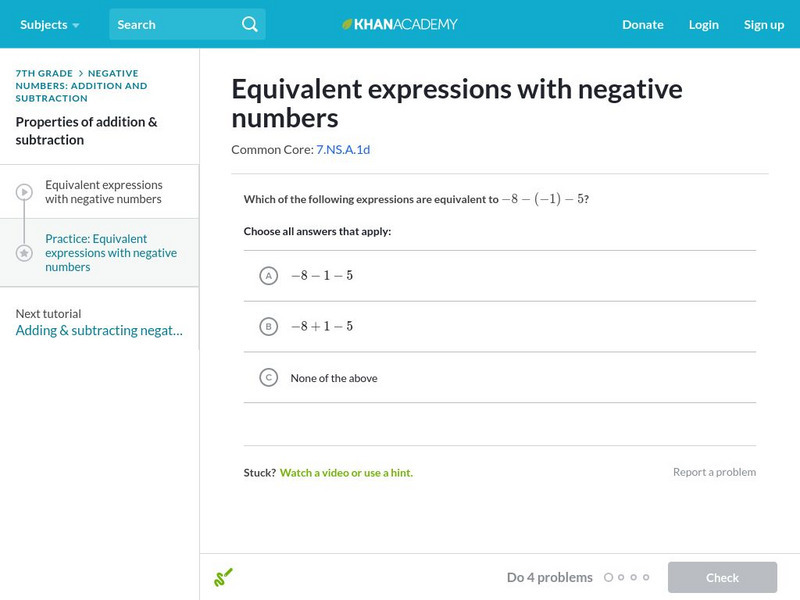
Task: Click Login in the top navigation
Action: 704,24
